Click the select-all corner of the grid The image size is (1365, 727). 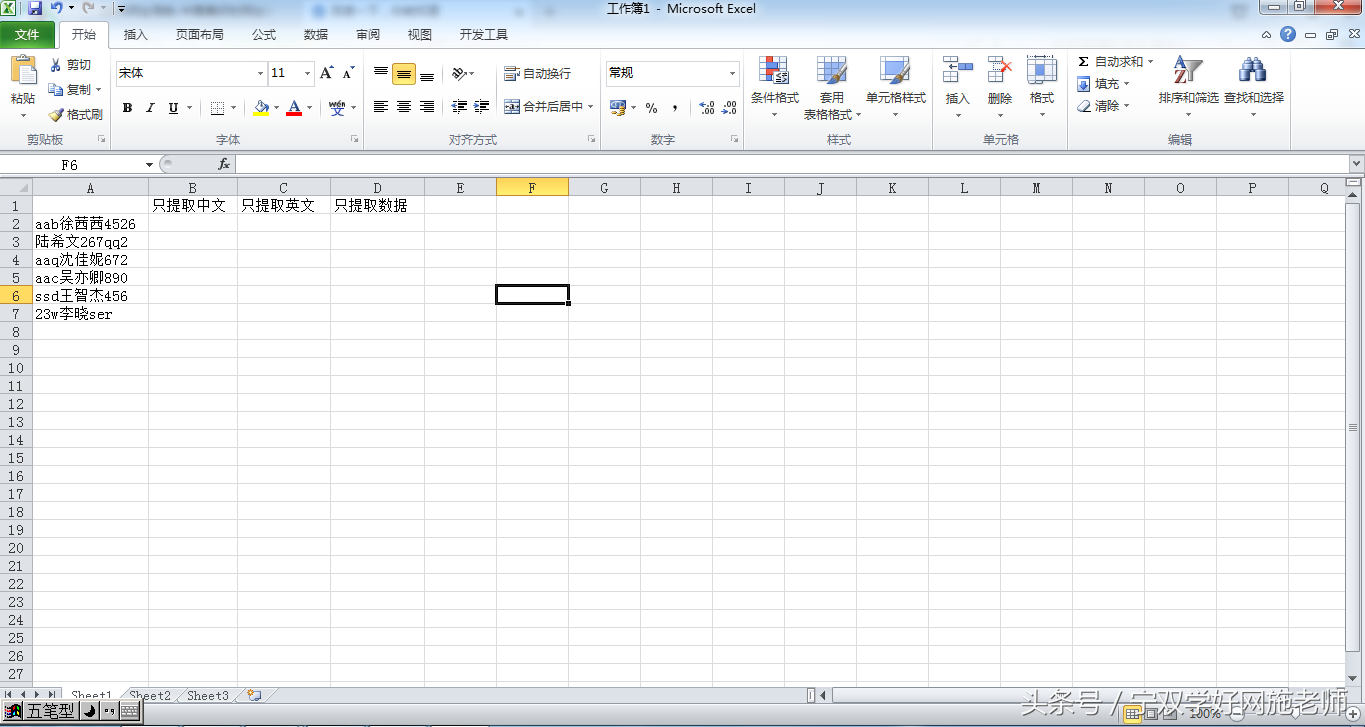click(16, 187)
